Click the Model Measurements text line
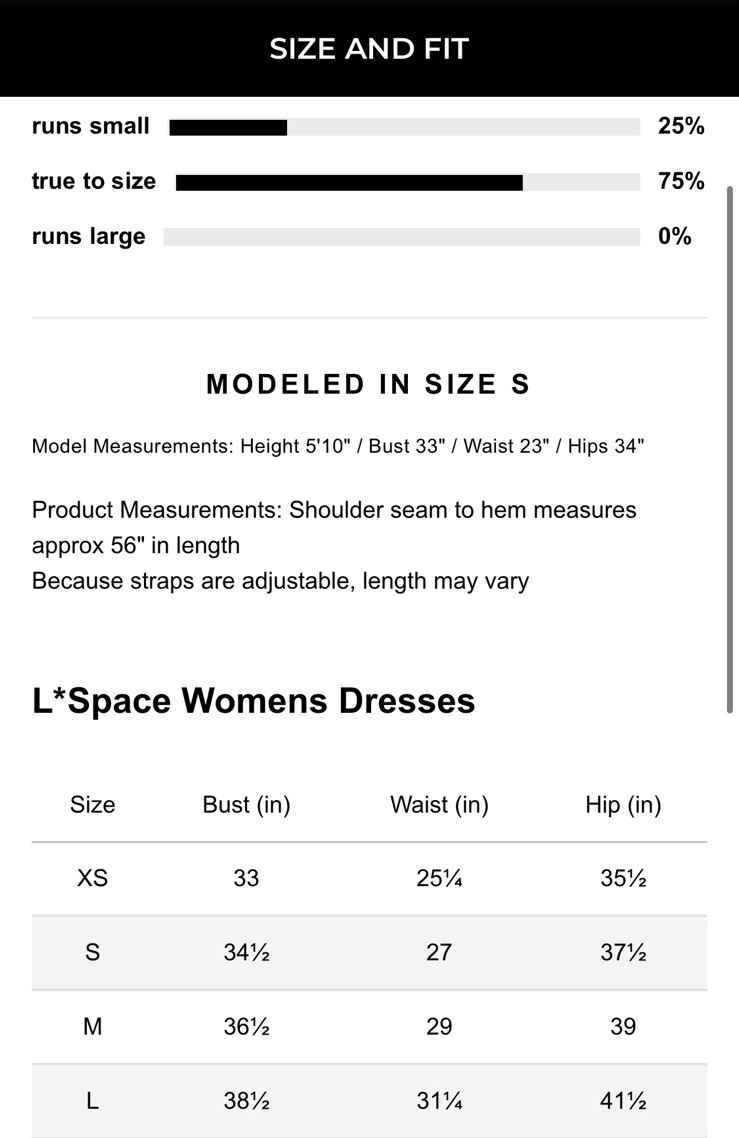 click(x=338, y=446)
